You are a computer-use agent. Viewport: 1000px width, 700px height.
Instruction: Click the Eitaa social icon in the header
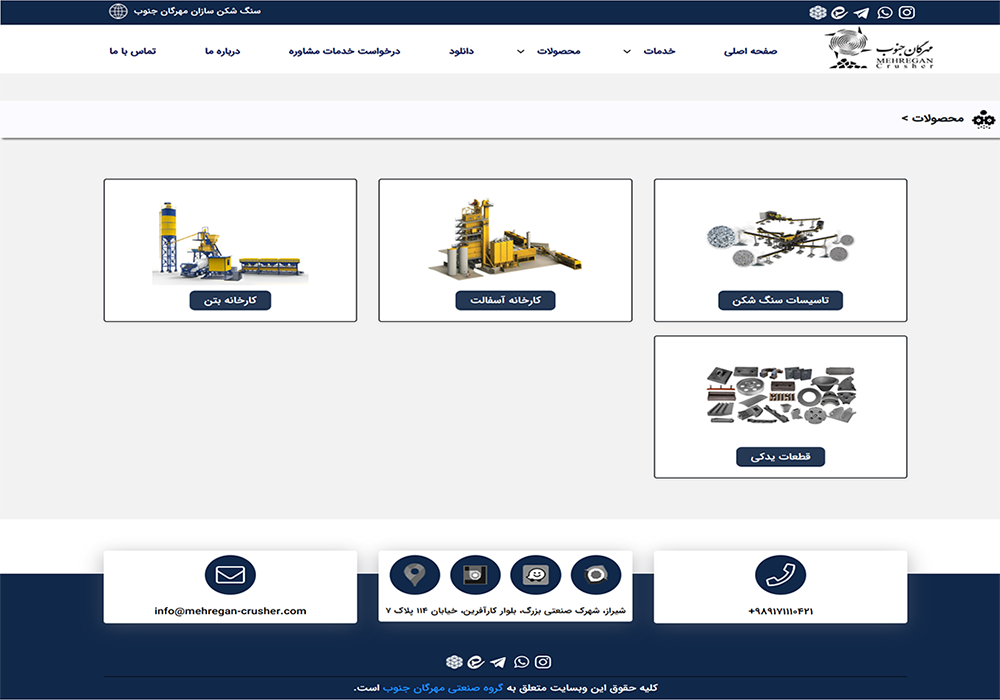tap(838, 13)
